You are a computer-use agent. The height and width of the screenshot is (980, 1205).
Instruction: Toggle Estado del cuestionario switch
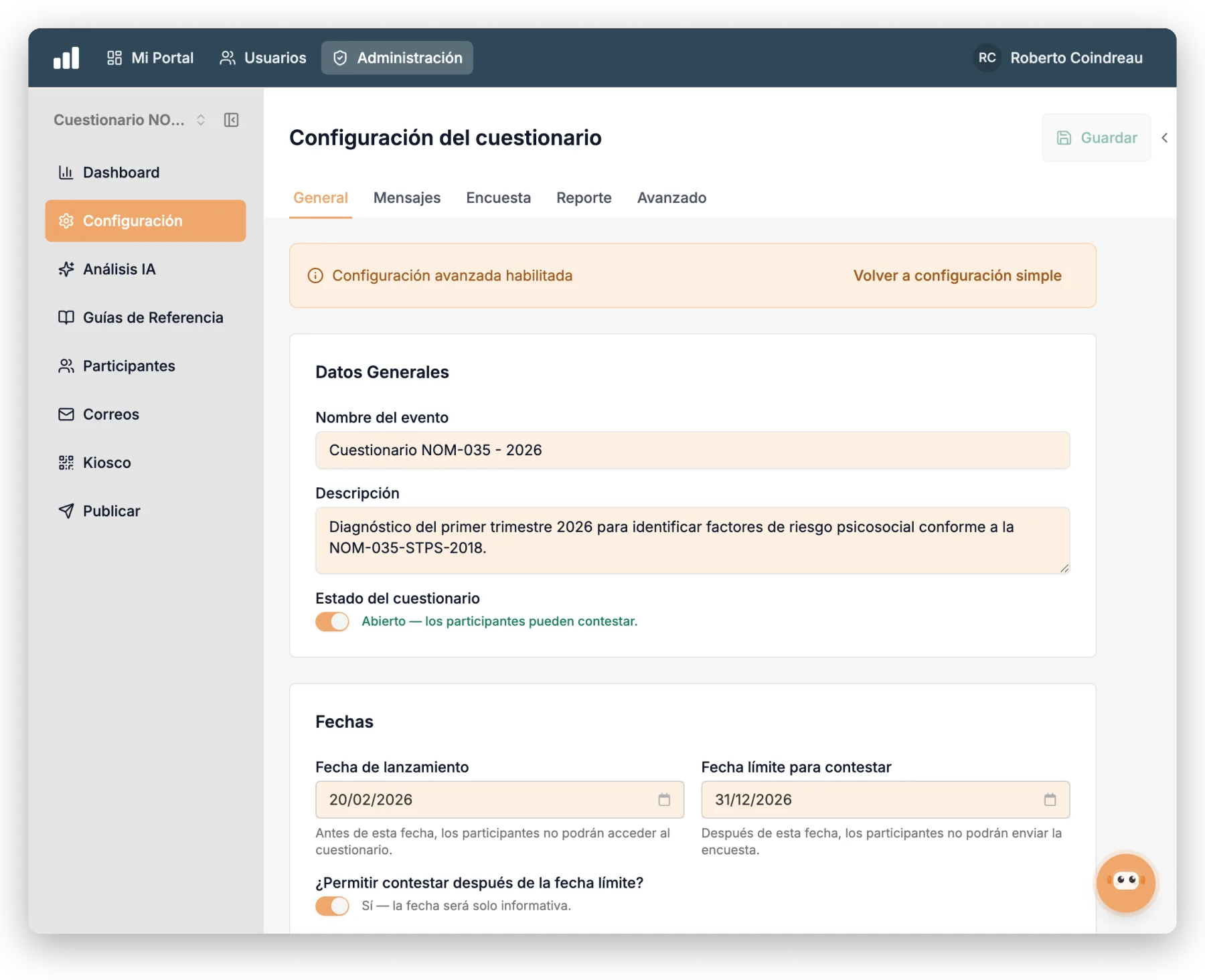(x=332, y=621)
